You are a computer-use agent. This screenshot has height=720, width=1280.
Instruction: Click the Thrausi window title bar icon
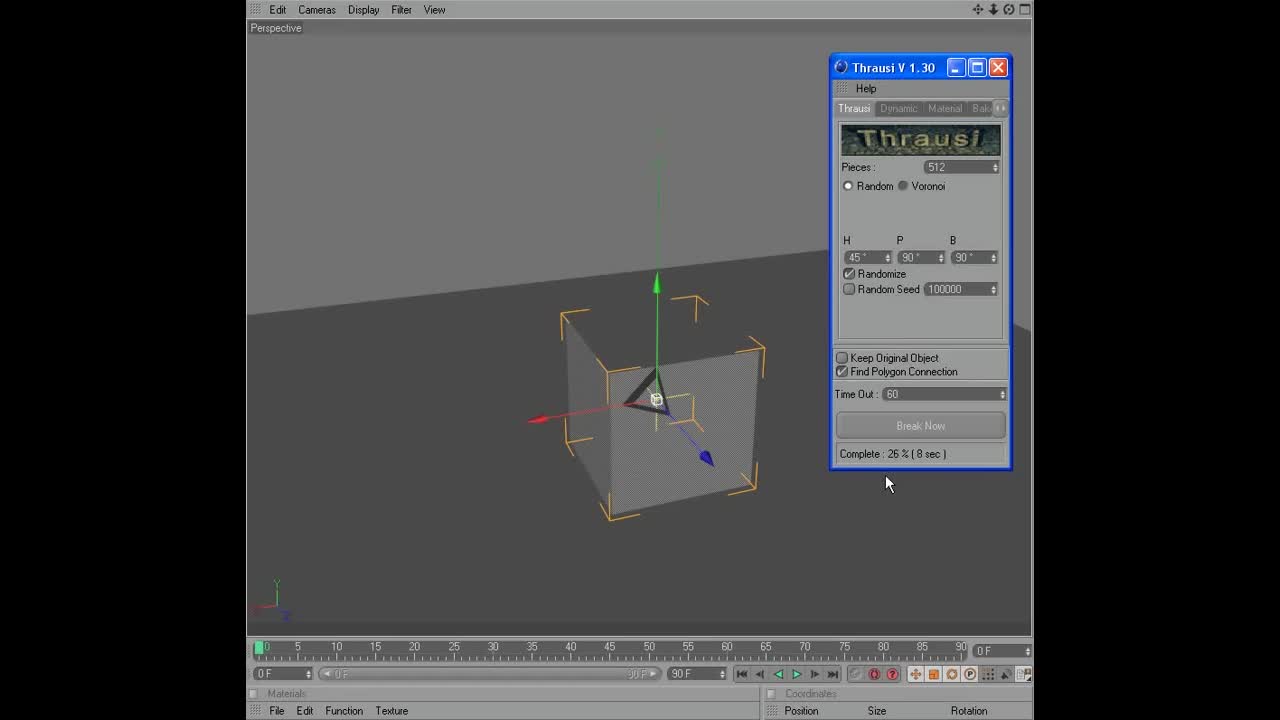click(x=841, y=67)
